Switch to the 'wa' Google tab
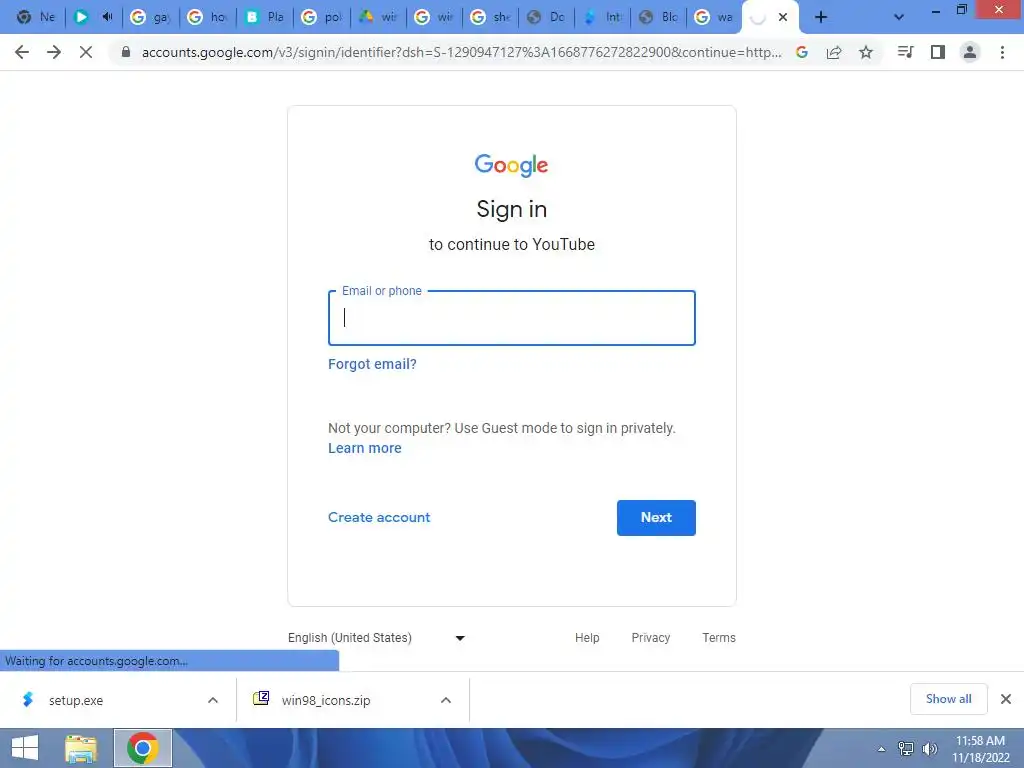1024x768 pixels. point(714,17)
